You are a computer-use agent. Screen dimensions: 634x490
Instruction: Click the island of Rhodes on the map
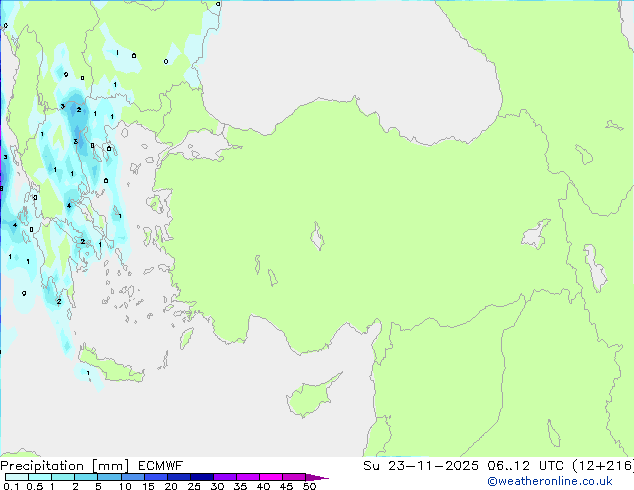click(x=186, y=338)
